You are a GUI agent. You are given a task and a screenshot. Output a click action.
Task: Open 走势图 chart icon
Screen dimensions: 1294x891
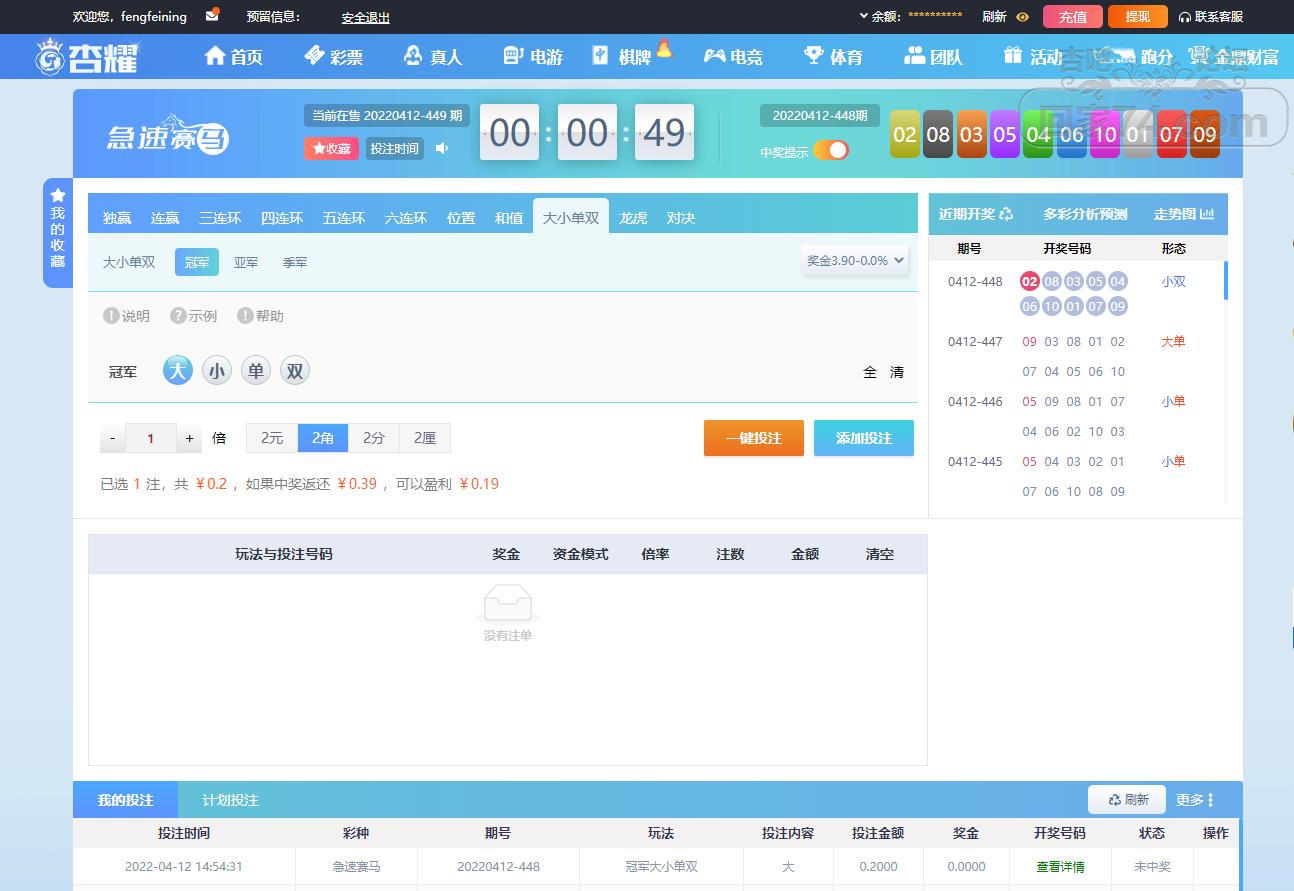point(1207,214)
